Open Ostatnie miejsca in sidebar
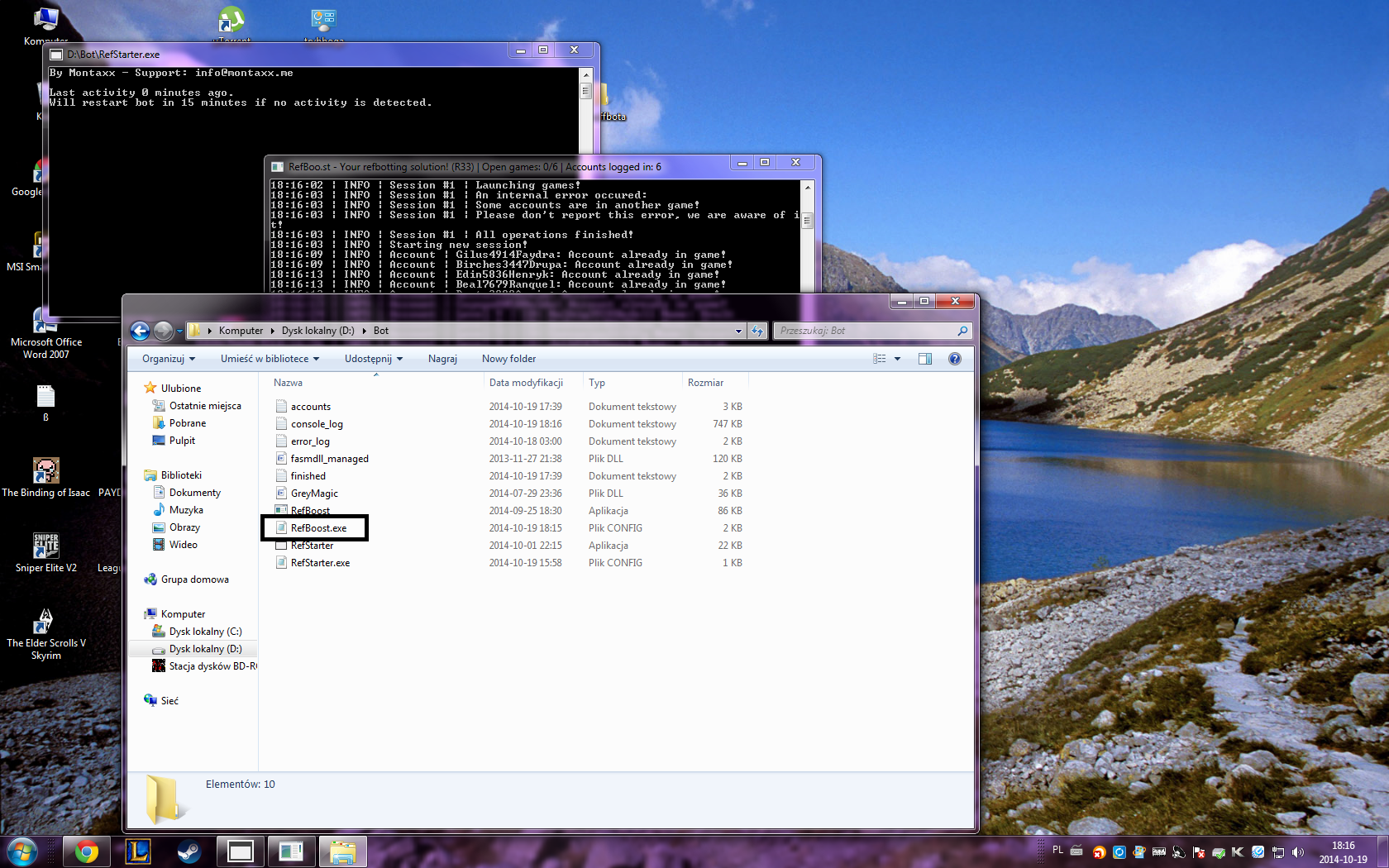The height and width of the screenshot is (868, 1389). [204, 406]
